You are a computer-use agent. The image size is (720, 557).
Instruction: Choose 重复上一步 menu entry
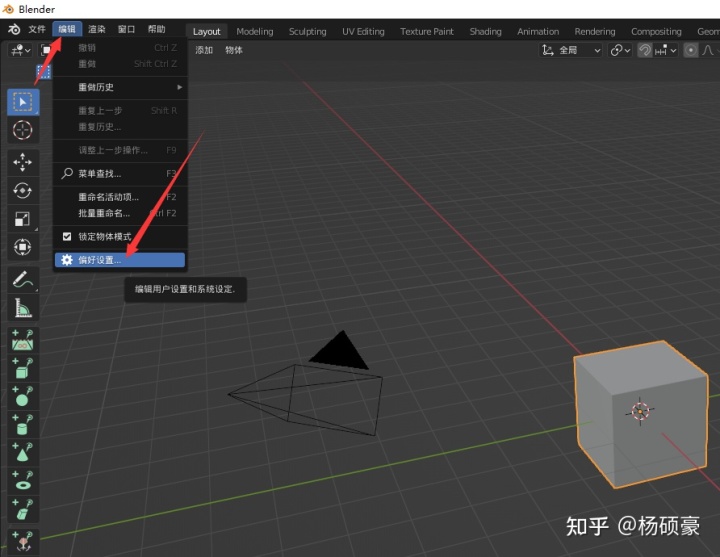pyautogui.click(x=120, y=111)
